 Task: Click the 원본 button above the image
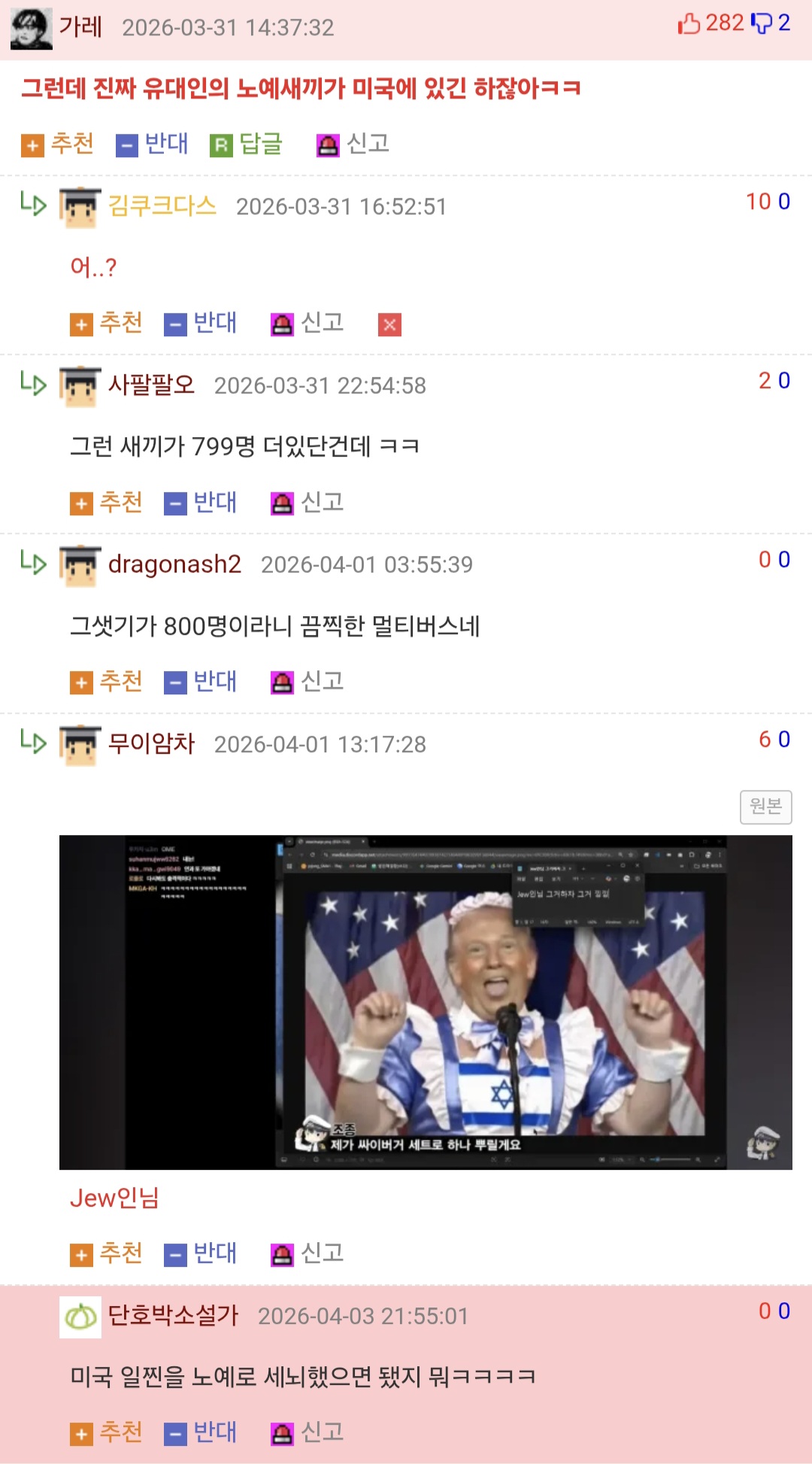(x=765, y=806)
